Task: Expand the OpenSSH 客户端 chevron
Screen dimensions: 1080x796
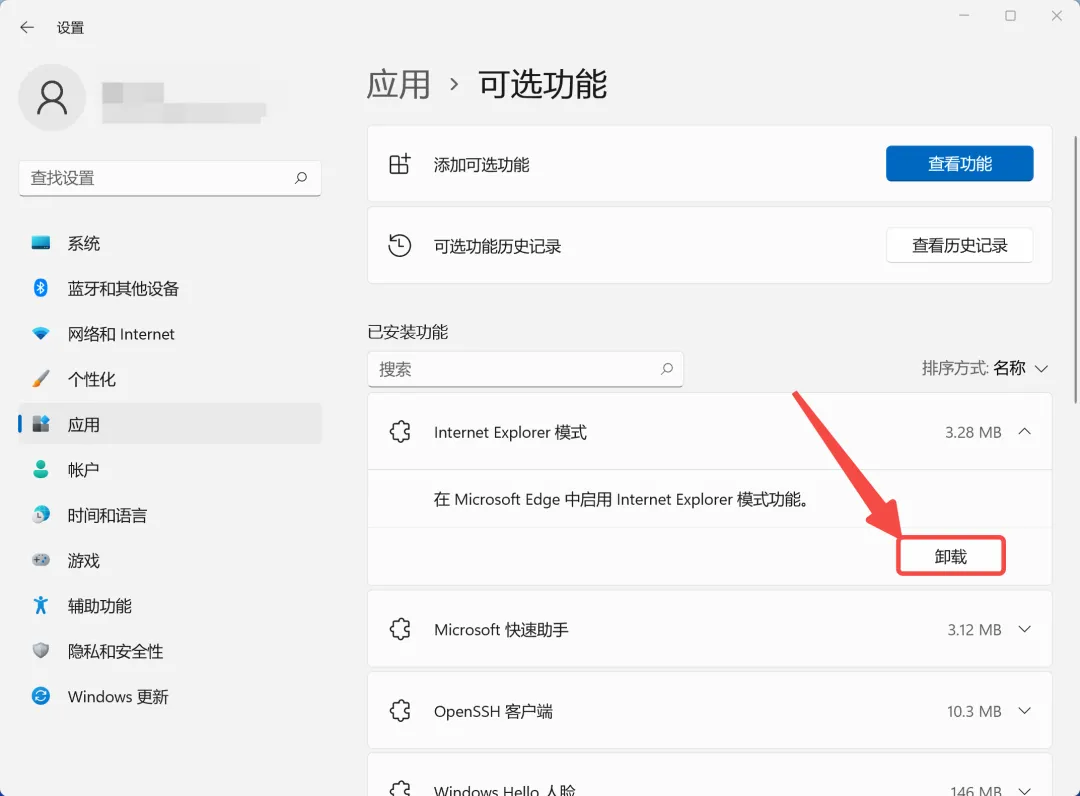Action: pyautogui.click(x=1025, y=711)
